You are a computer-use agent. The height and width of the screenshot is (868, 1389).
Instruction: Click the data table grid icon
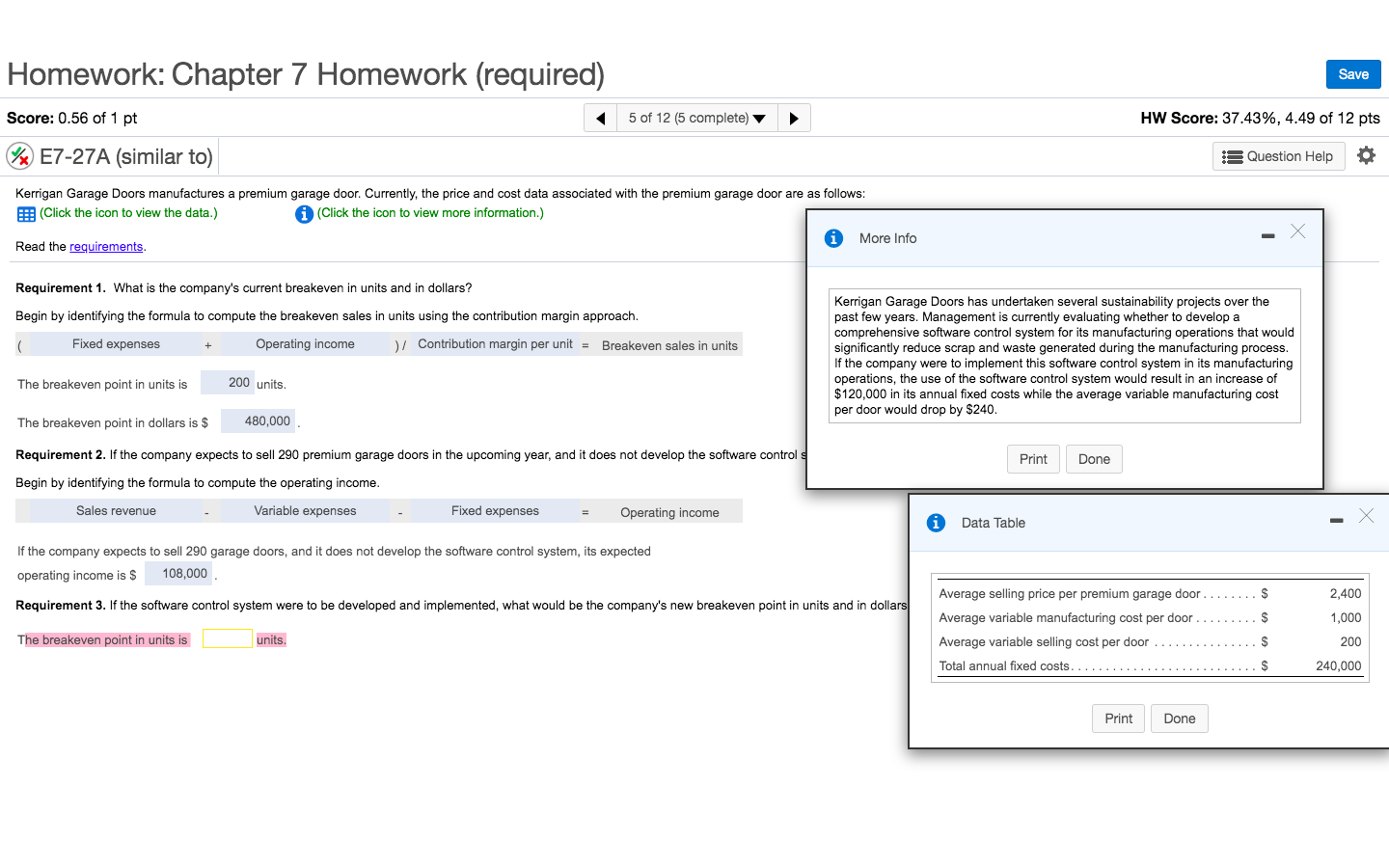(26, 214)
